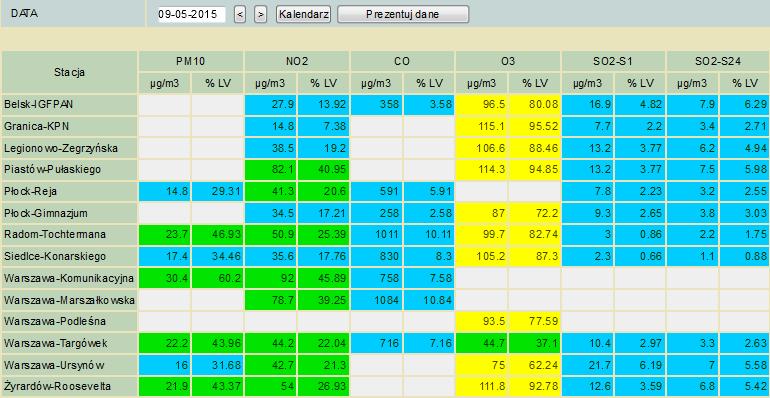This screenshot has height=398, width=770.
Task: Click the O3 value 87 for Płock-Gimnazjum
Action: coord(482,213)
